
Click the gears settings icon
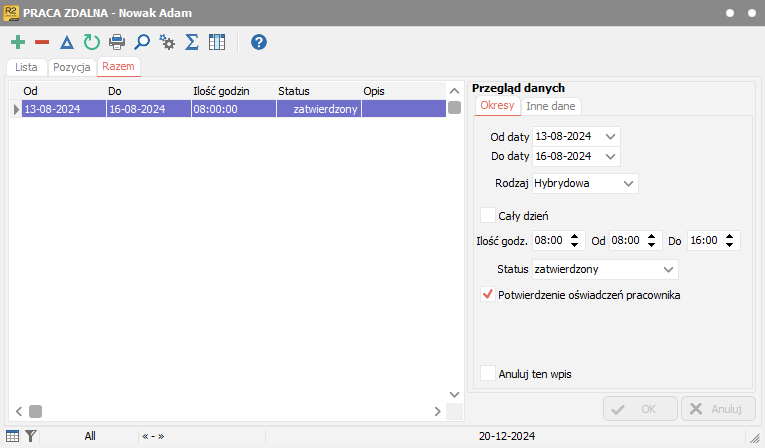[167, 42]
